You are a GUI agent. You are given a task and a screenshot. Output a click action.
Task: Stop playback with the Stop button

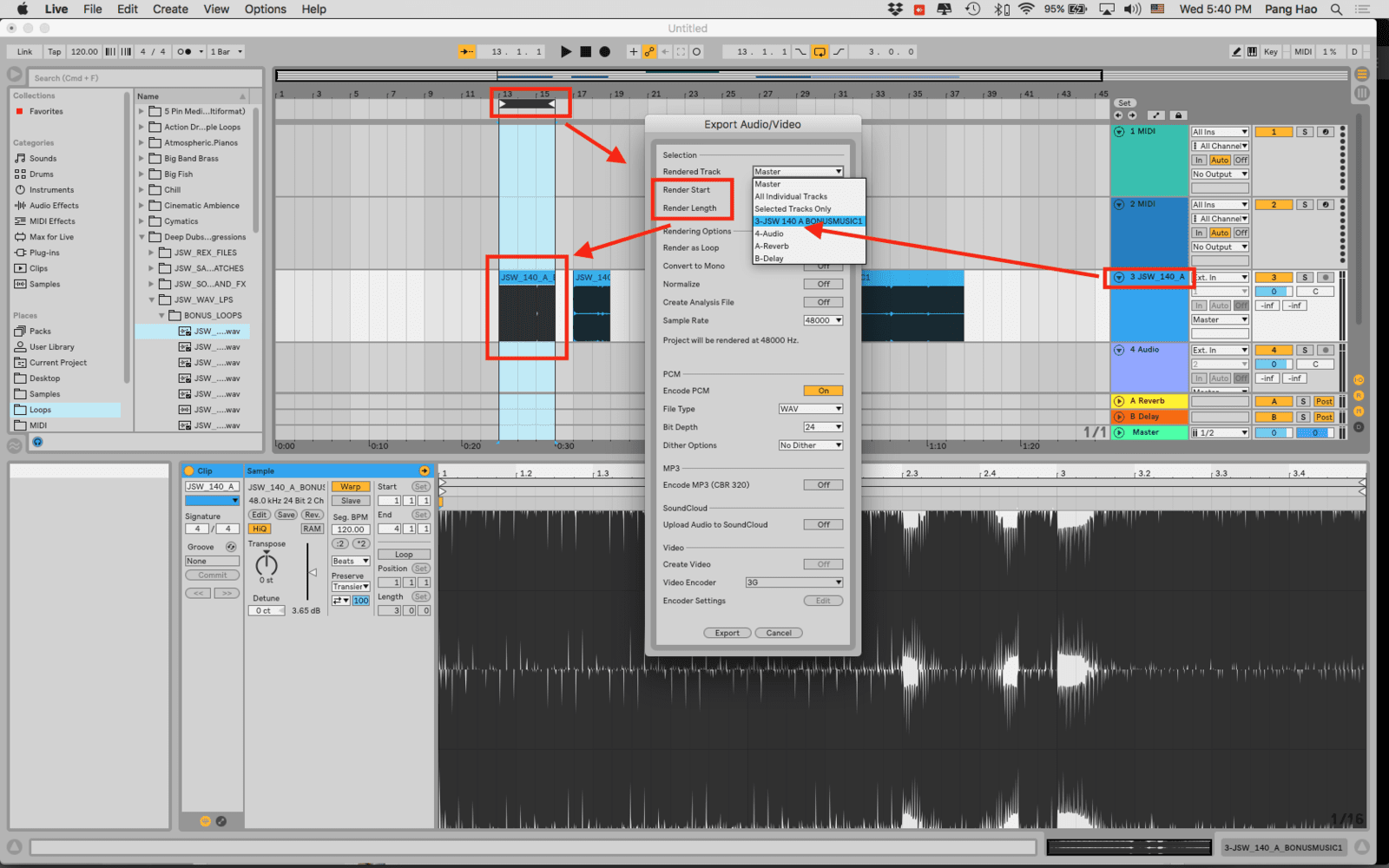tap(586, 52)
